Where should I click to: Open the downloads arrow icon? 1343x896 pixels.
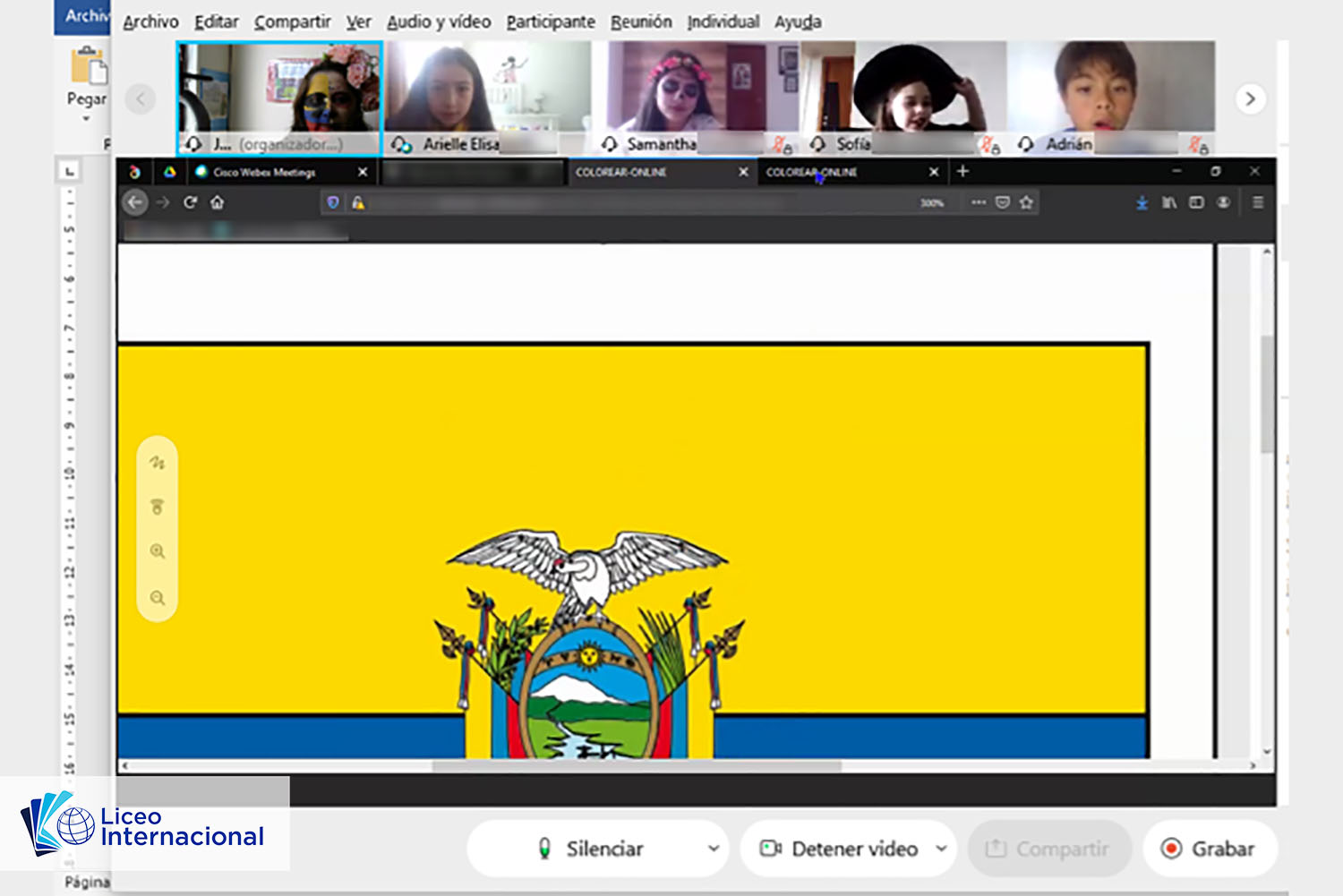[1142, 203]
